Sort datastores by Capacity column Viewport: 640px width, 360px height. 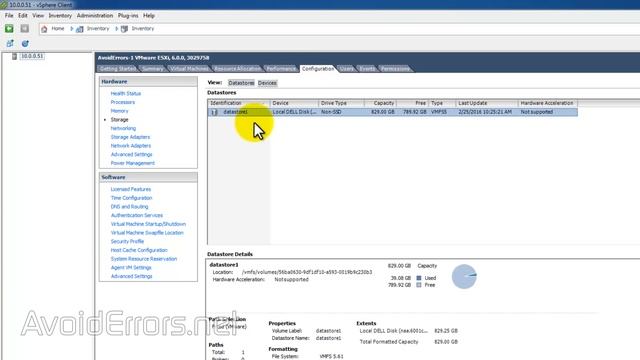[380, 103]
